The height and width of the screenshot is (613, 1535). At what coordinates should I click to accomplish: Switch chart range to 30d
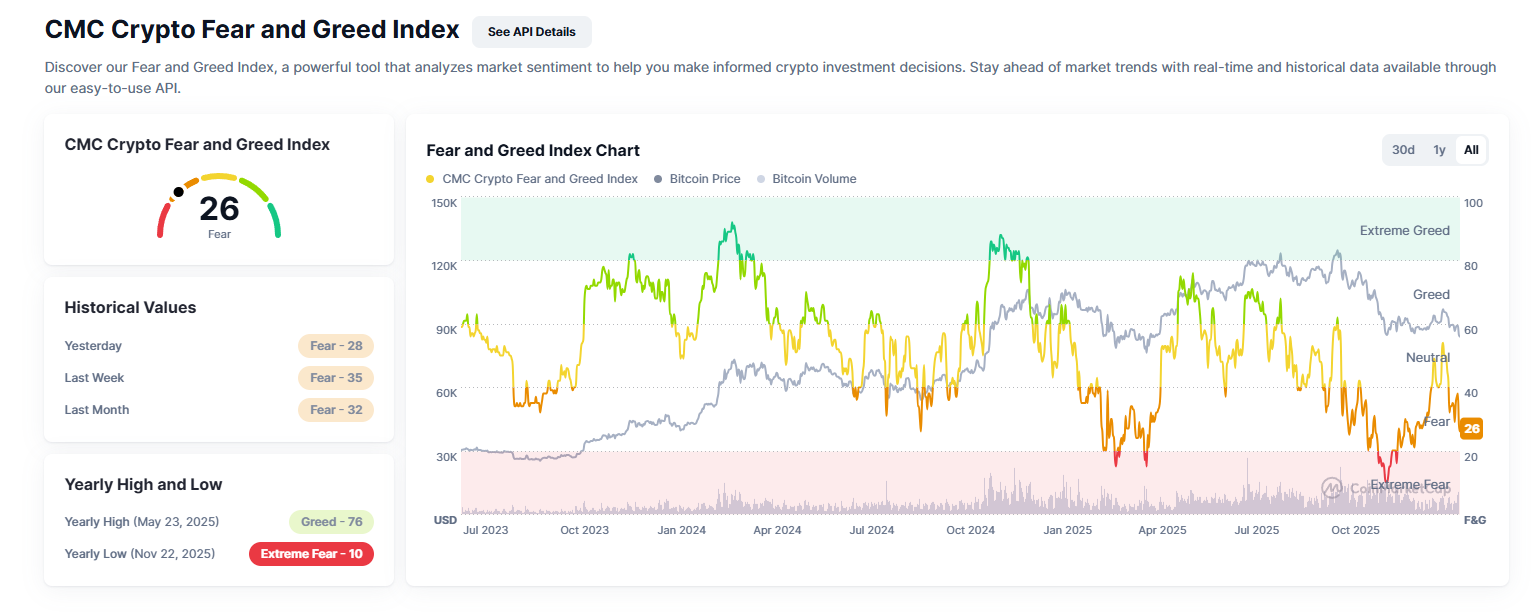[1403, 150]
